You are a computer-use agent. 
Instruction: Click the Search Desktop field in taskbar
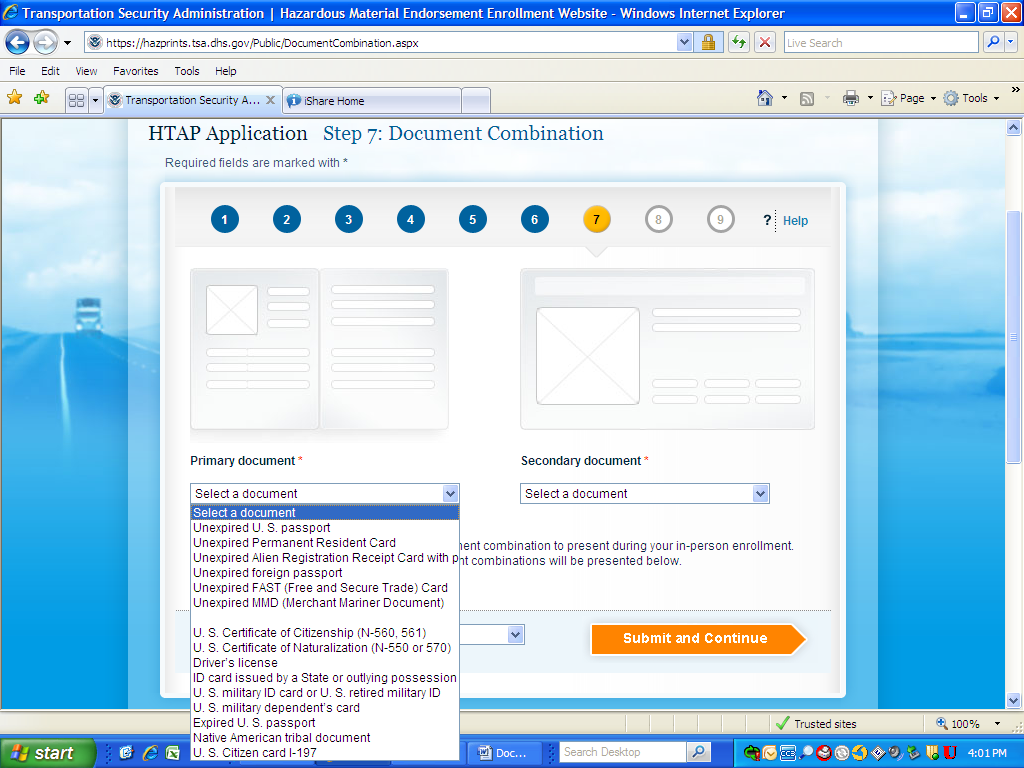(x=624, y=752)
